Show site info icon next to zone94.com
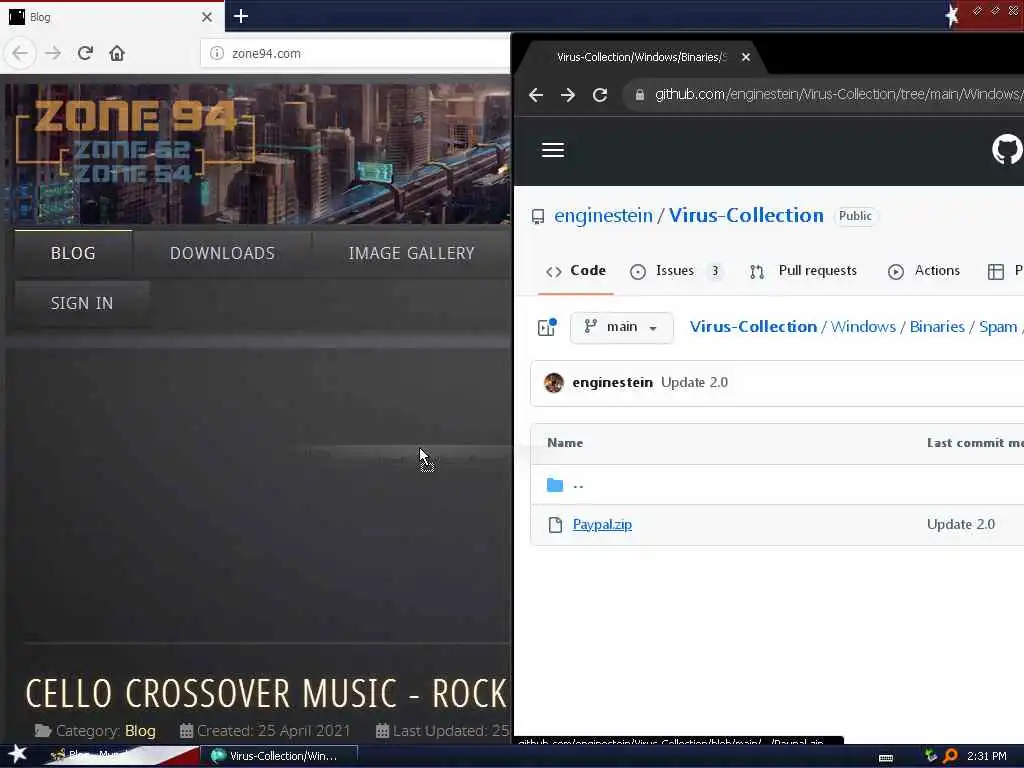 pos(217,54)
